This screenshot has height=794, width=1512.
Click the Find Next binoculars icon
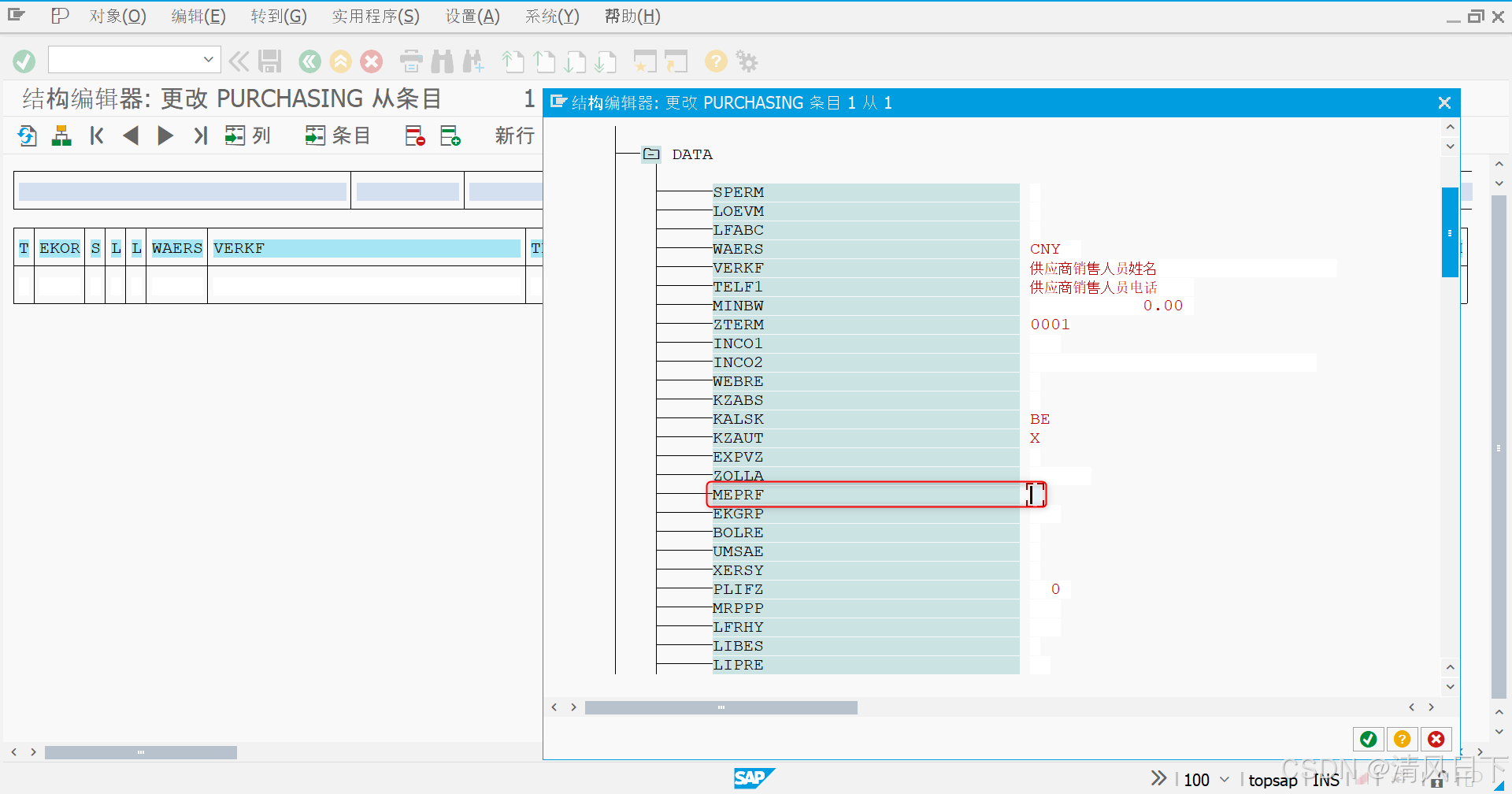[x=473, y=61]
